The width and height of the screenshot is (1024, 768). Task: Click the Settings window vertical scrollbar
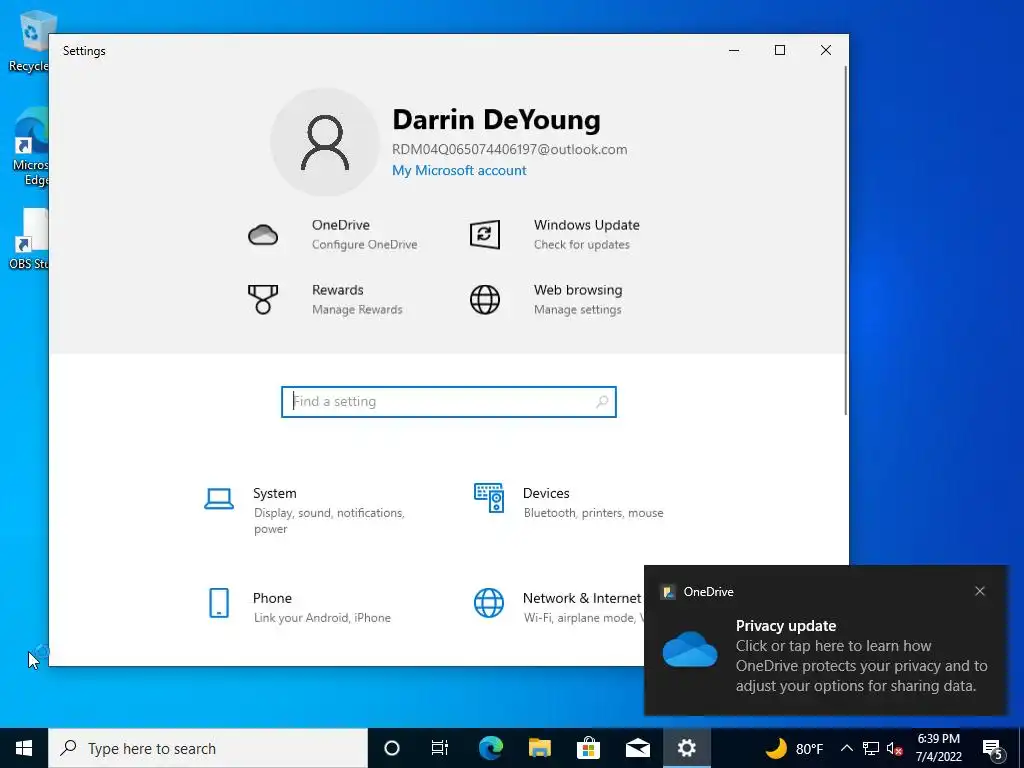point(846,240)
